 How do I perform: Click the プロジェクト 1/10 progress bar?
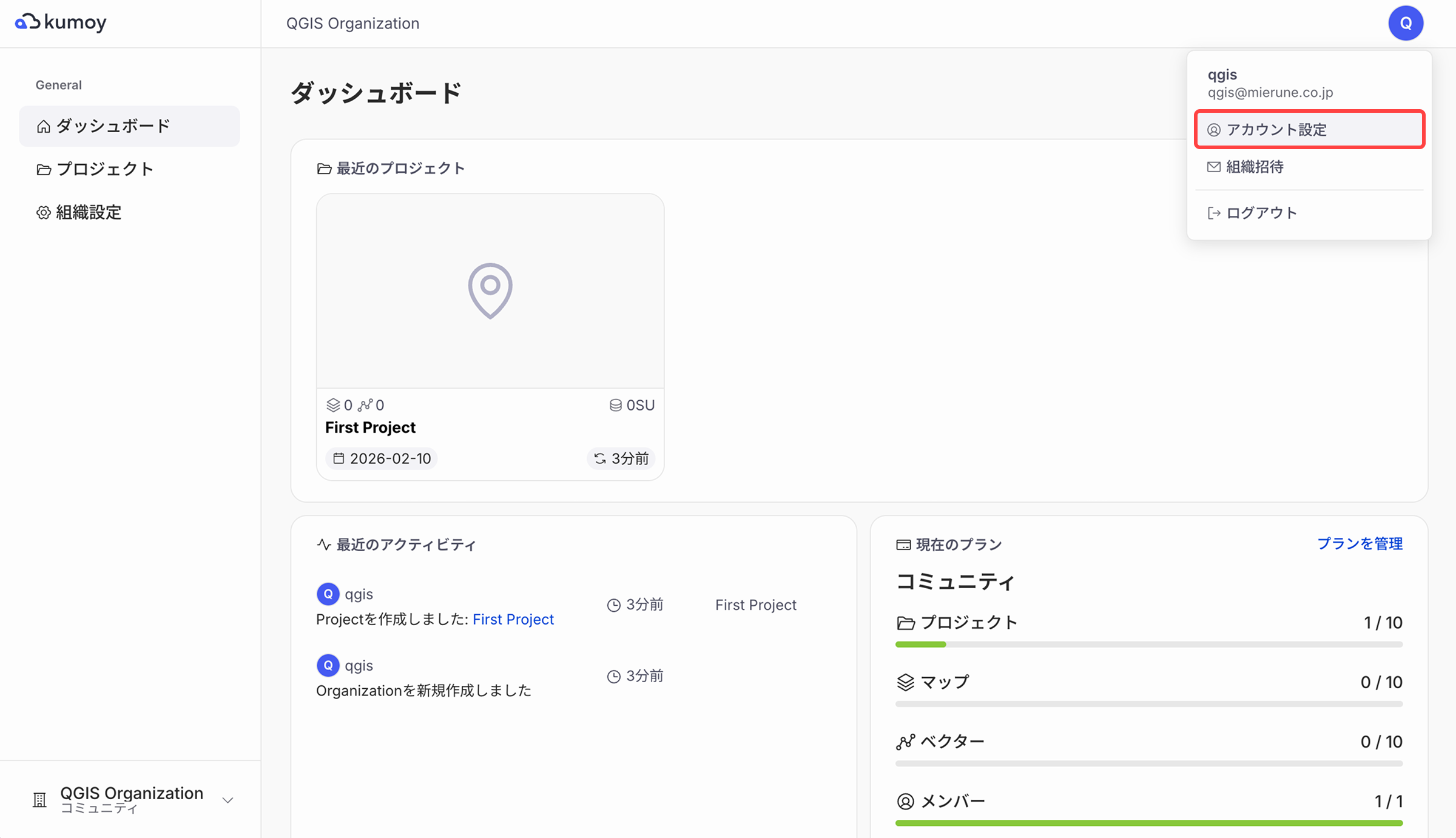pyautogui.click(x=1148, y=644)
